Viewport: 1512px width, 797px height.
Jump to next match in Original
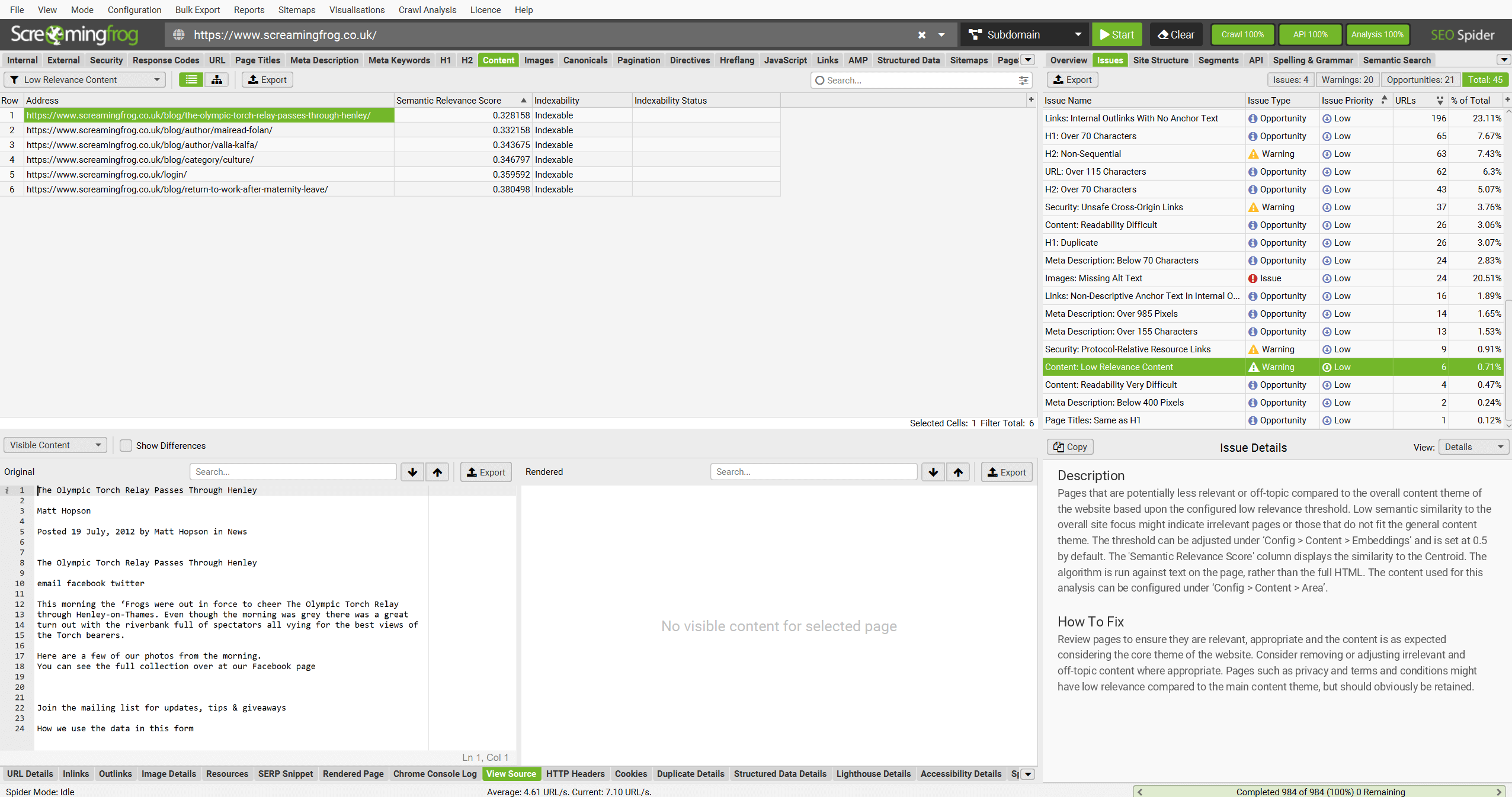click(412, 472)
